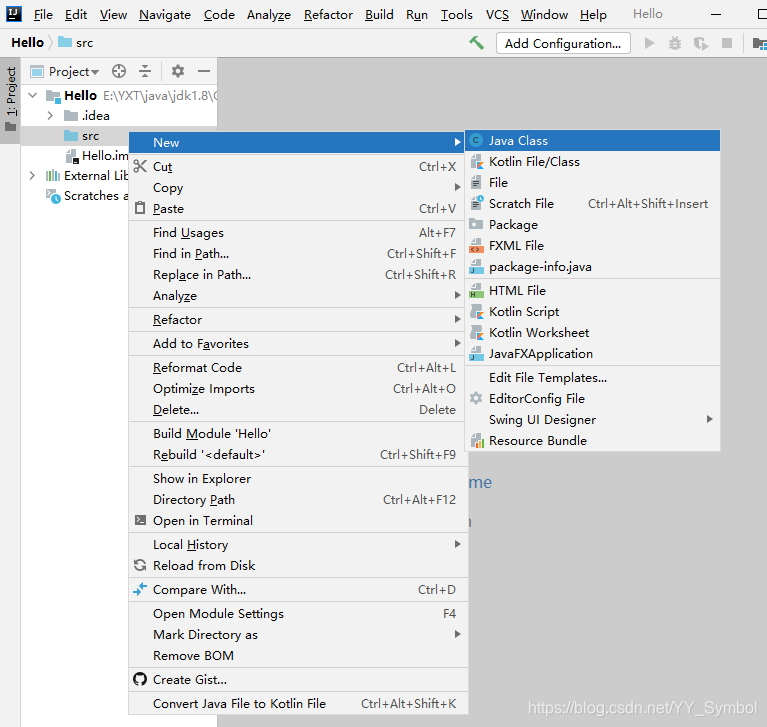
Task: Choose package-info.java in New submenu
Action: [592, 266]
